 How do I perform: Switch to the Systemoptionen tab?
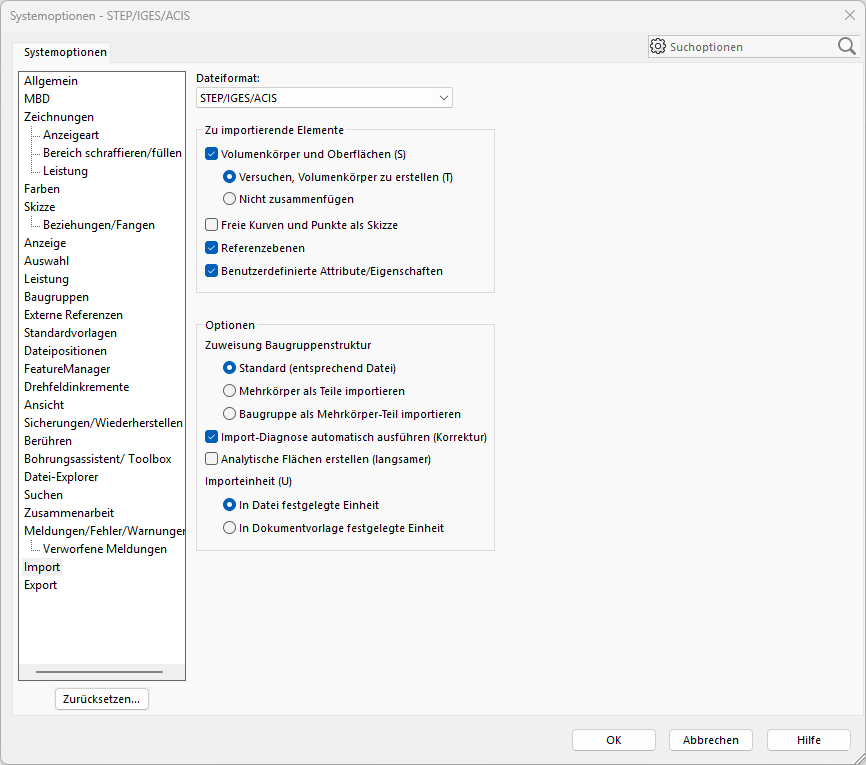pos(64,51)
